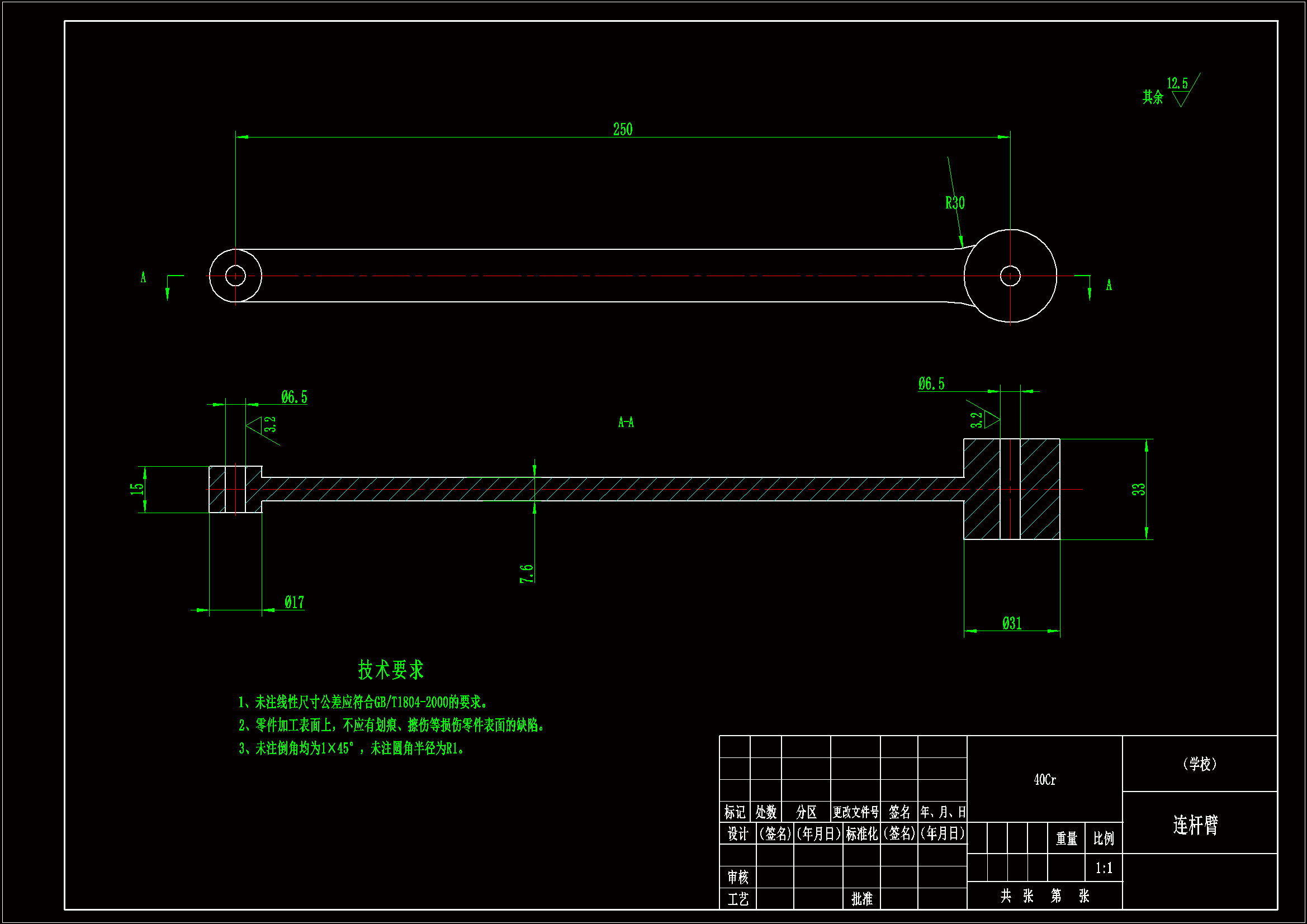Image resolution: width=1307 pixels, height=924 pixels.
Task: Select the 7.6 thickness dimension text
Action: 527,574
